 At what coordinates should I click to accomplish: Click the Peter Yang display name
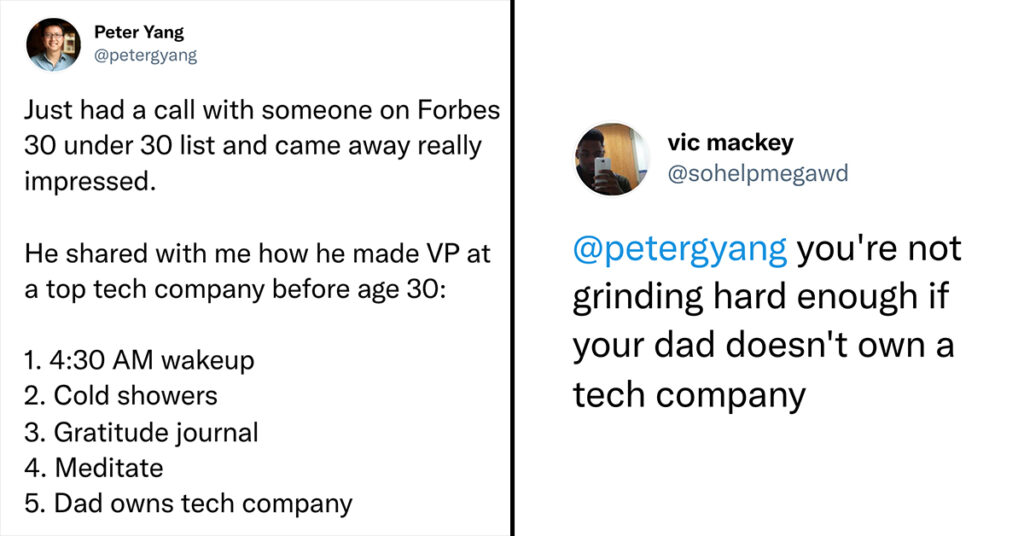pyautogui.click(x=139, y=32)
